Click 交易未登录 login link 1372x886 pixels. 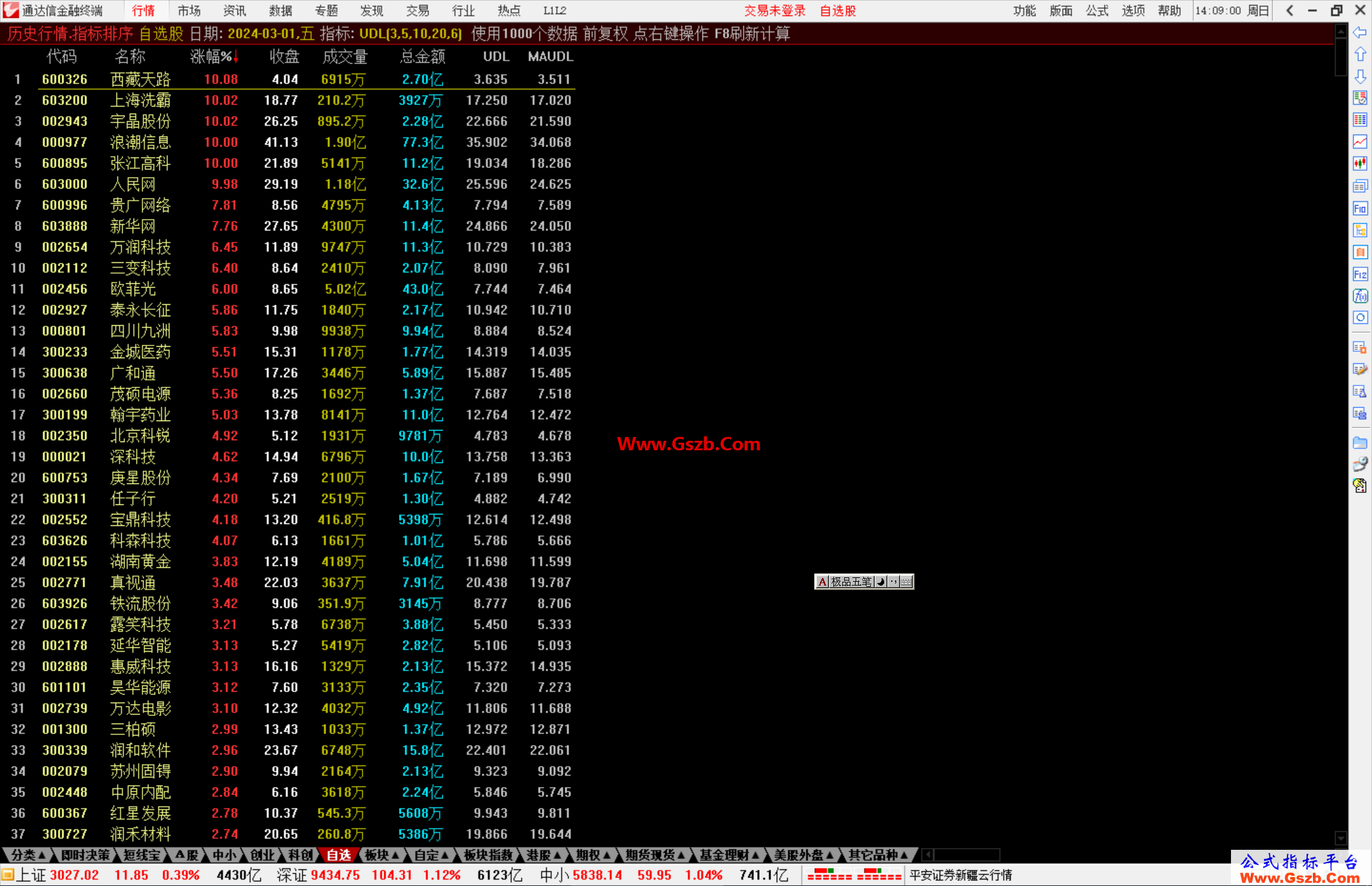[774, 11]
